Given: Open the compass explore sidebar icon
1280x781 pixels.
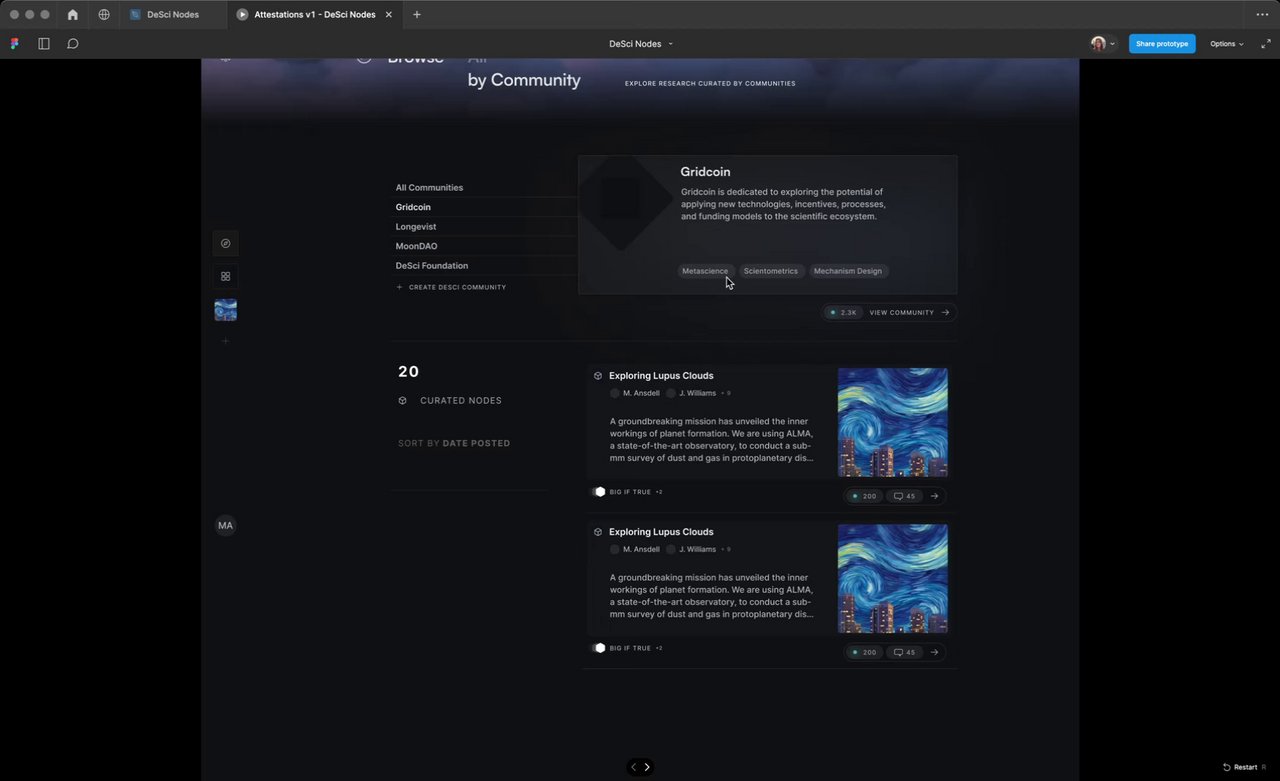Looking at the screenshot, I should pyautogui.click(x=225, y=243).
